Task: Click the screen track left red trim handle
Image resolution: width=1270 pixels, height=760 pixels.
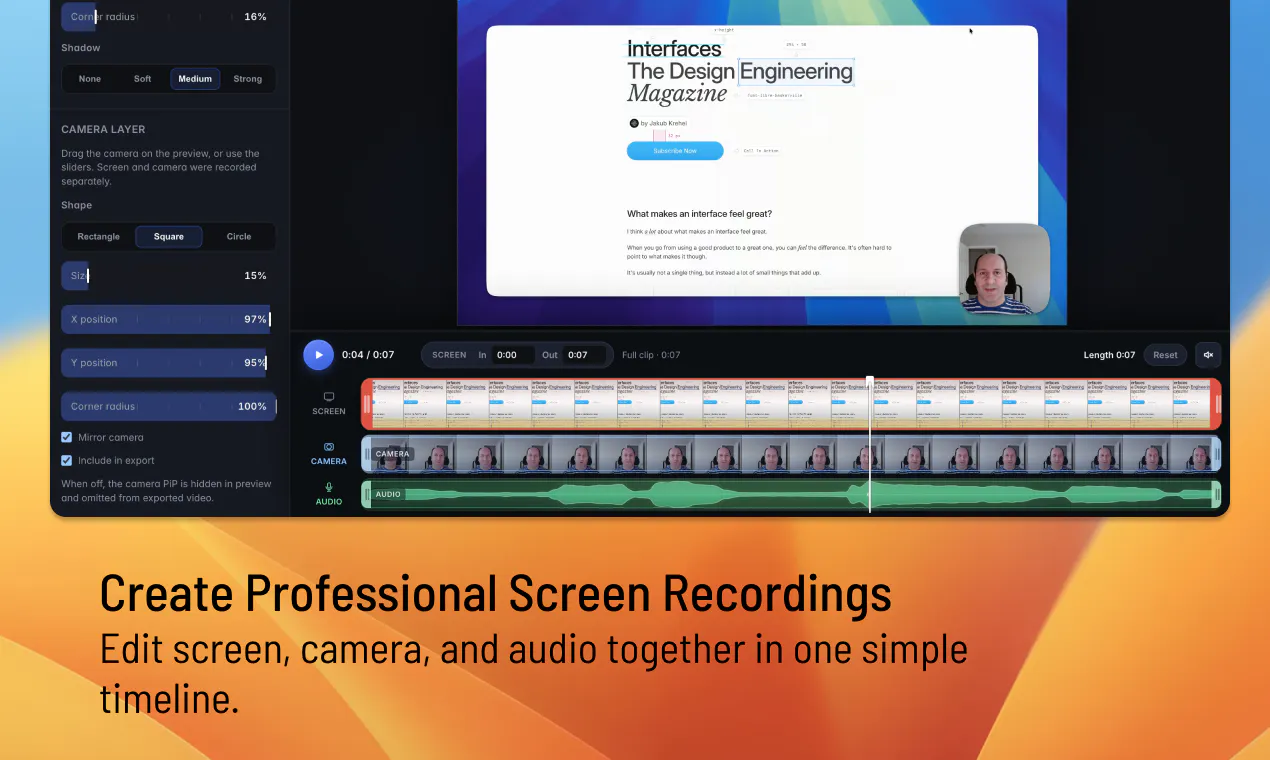Action: point(367,404)
